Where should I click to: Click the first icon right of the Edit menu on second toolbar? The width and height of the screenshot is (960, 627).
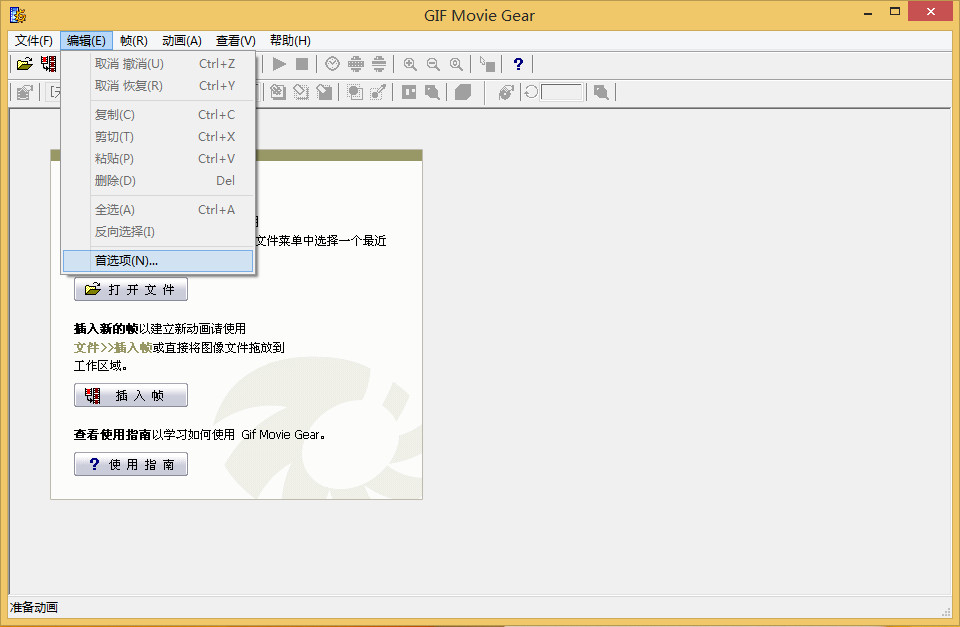[x=278, y=92]
